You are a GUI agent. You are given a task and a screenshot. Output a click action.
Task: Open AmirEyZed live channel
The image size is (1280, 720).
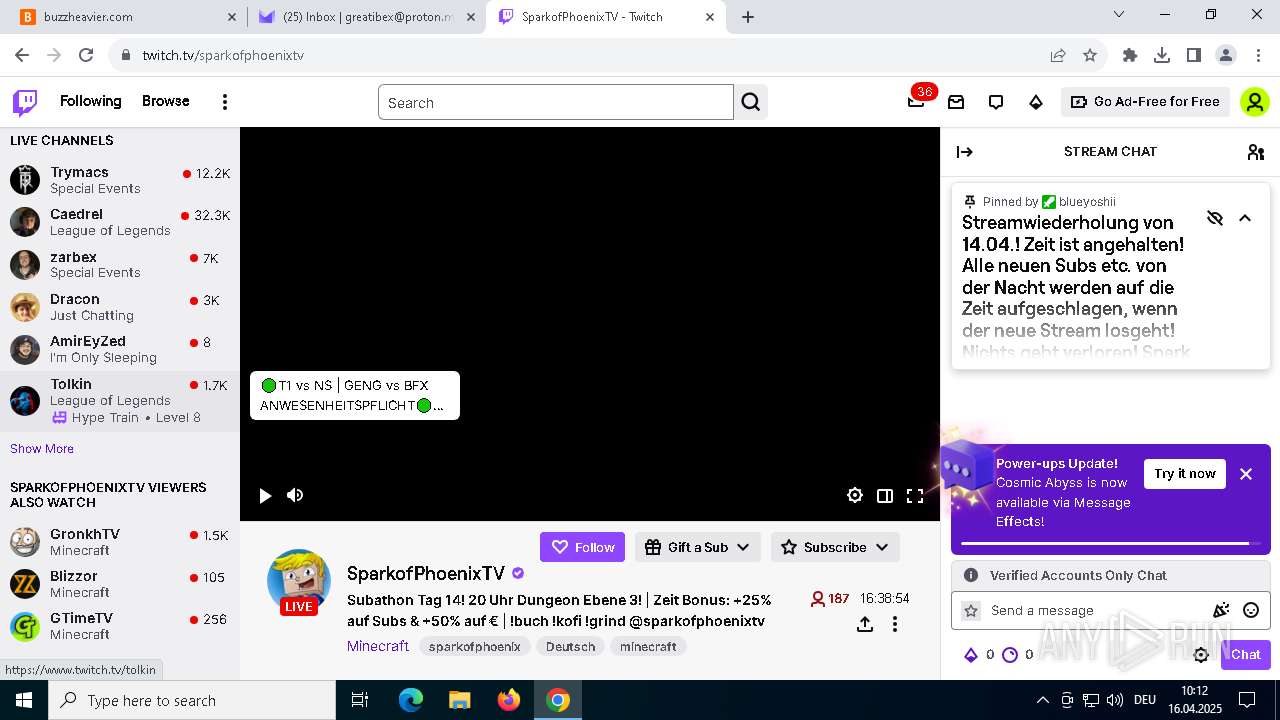click(120, 349)
